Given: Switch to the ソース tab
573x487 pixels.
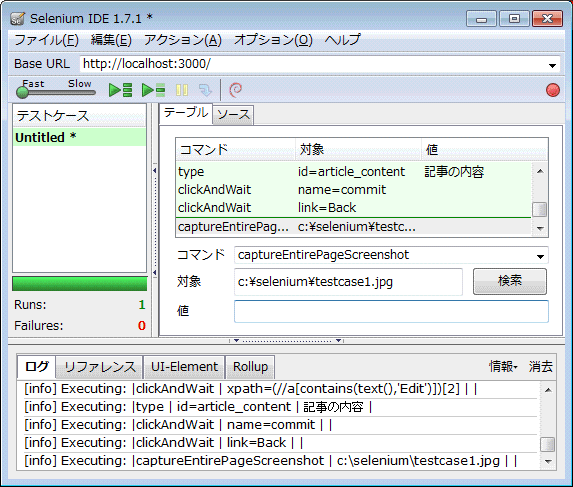Looking at the screenshot, I should [234, 115].
